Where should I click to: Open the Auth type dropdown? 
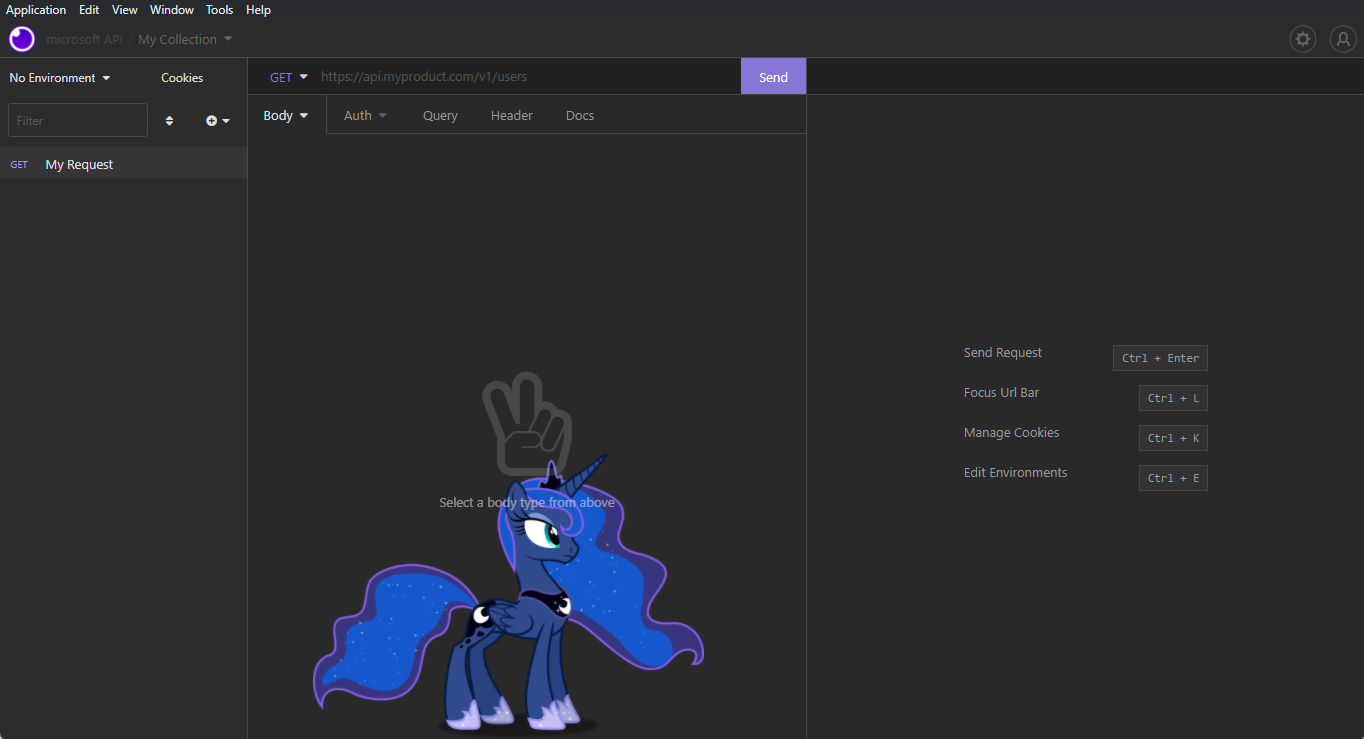(x=365, y=115)
